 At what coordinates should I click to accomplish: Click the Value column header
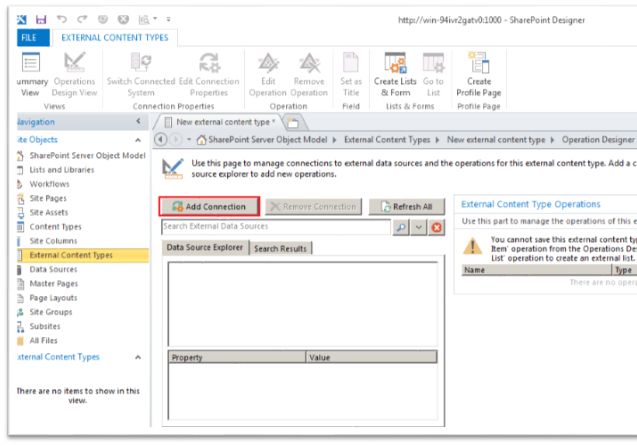click(x=371, y=357)
